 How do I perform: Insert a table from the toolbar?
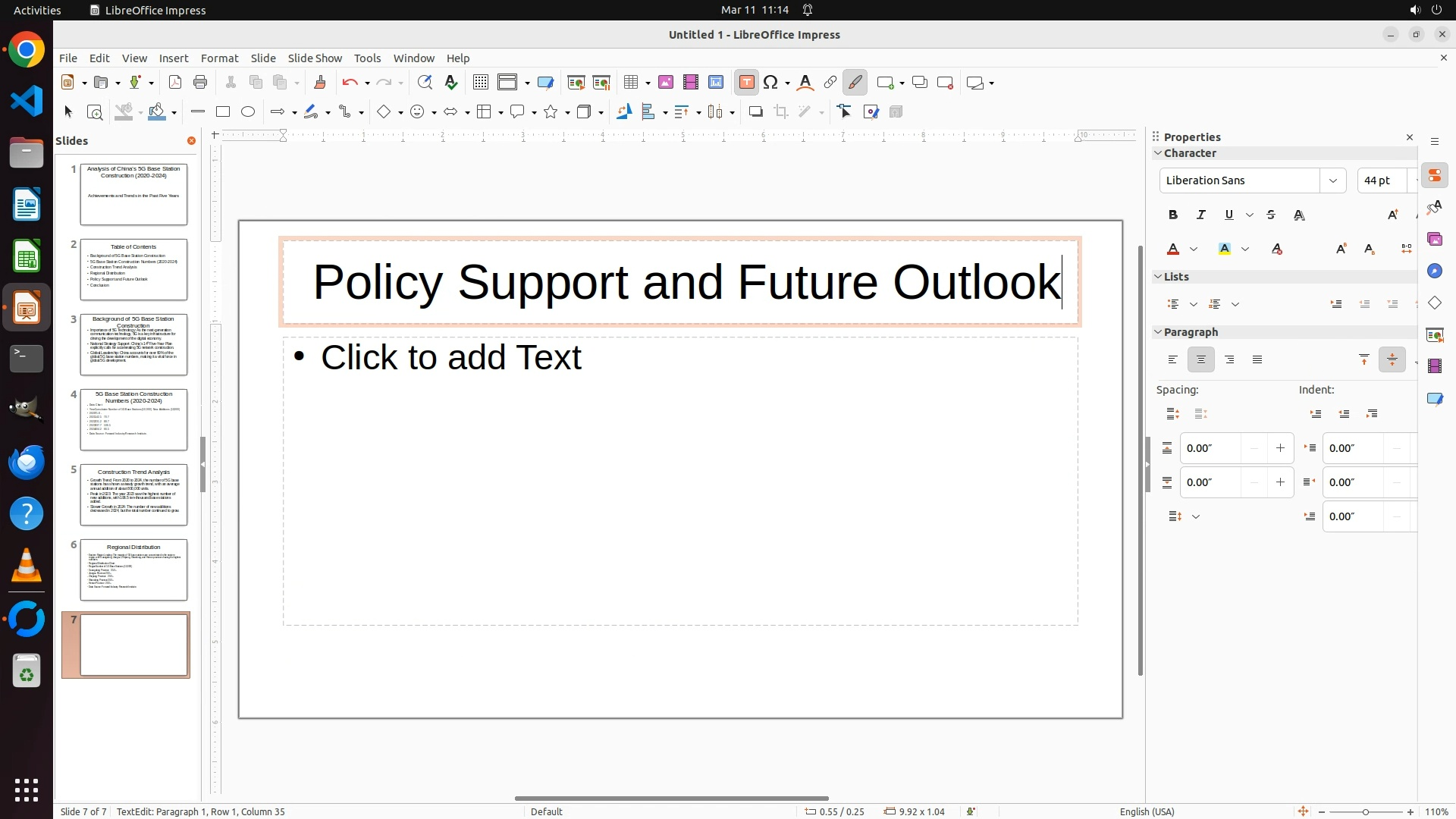630,83
